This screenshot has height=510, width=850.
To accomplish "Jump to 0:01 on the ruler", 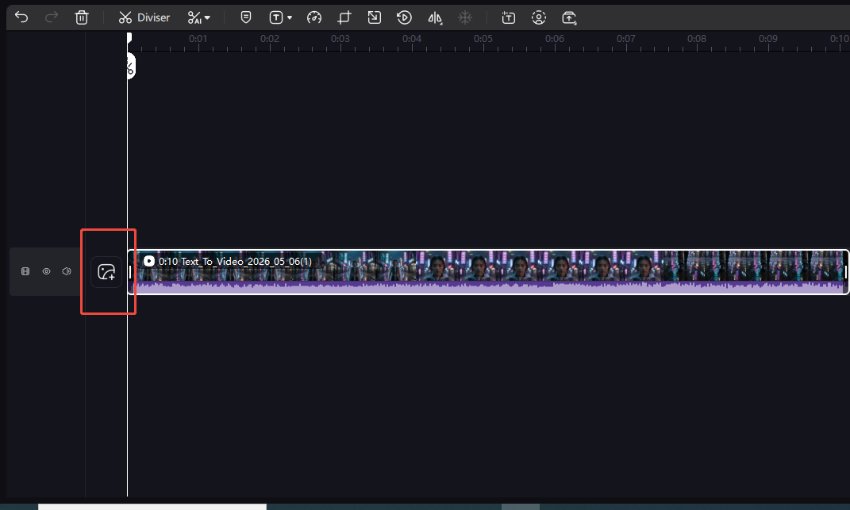I will point(198,39).
